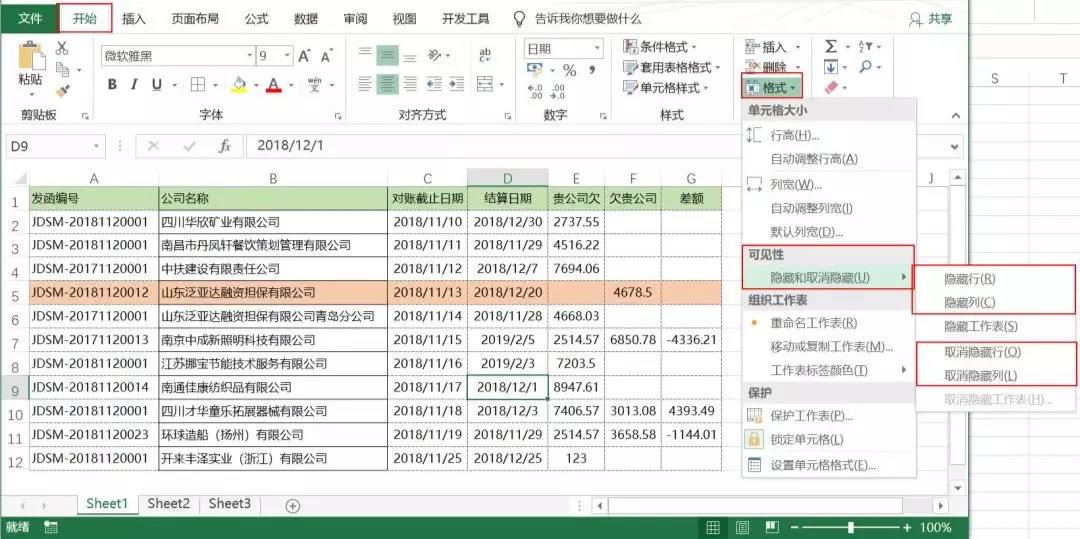The image size is (1080, 539).
Task: Click the find magnifier icon
Action: coord(866,67)
